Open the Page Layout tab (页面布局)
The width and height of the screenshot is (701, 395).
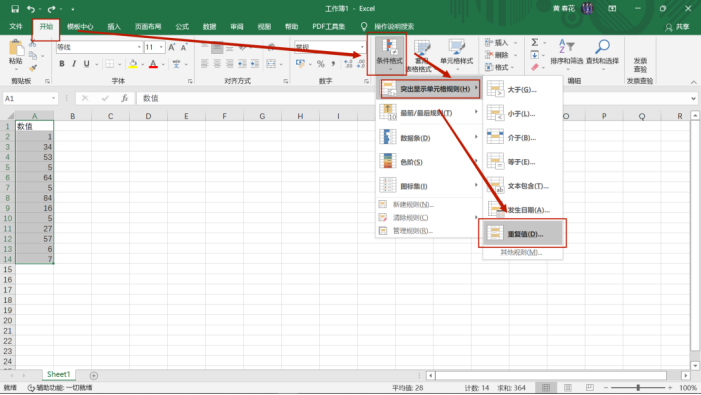[148, 27]
